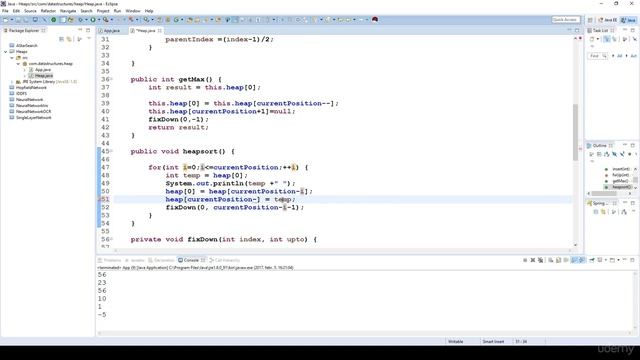Select insert(int) in the Outline view

621,169
